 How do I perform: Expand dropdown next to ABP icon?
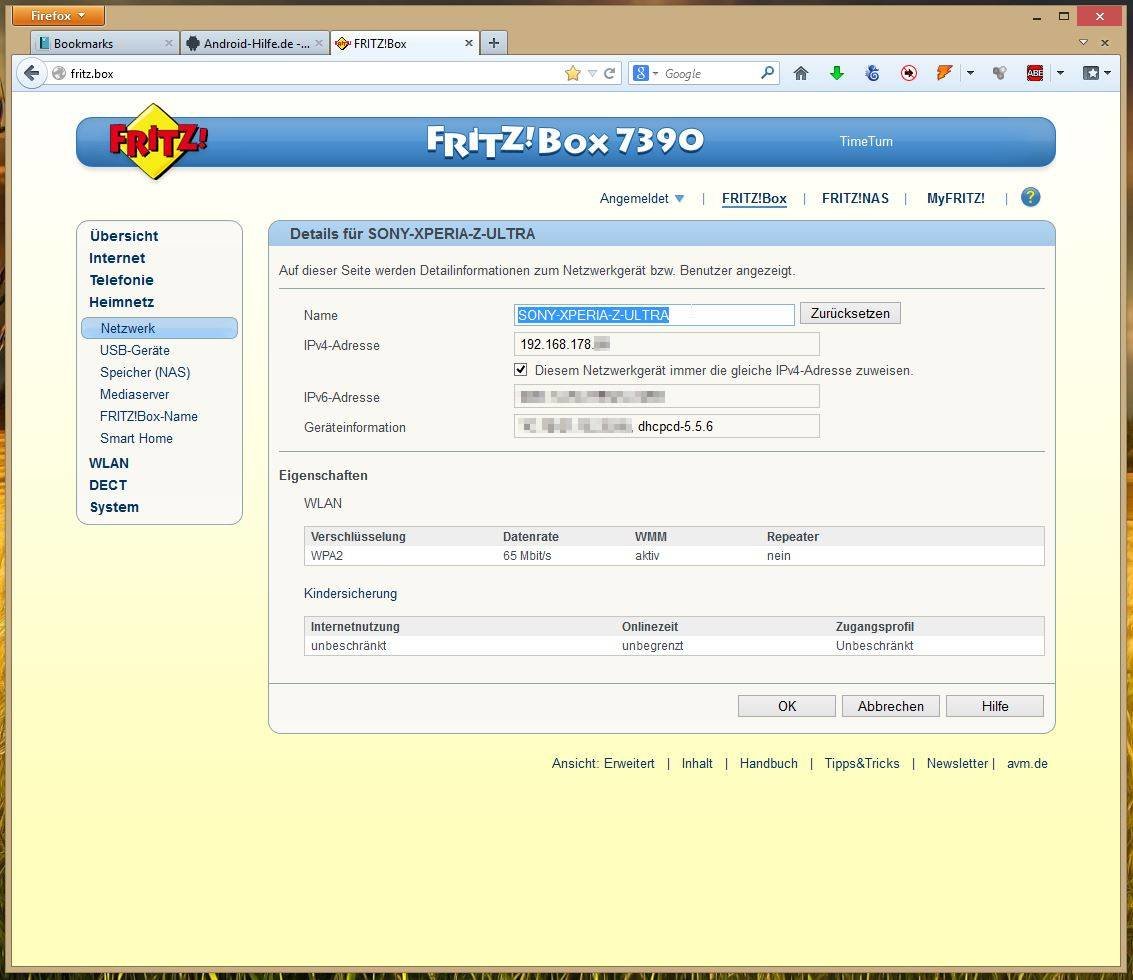pos(1060,73)
